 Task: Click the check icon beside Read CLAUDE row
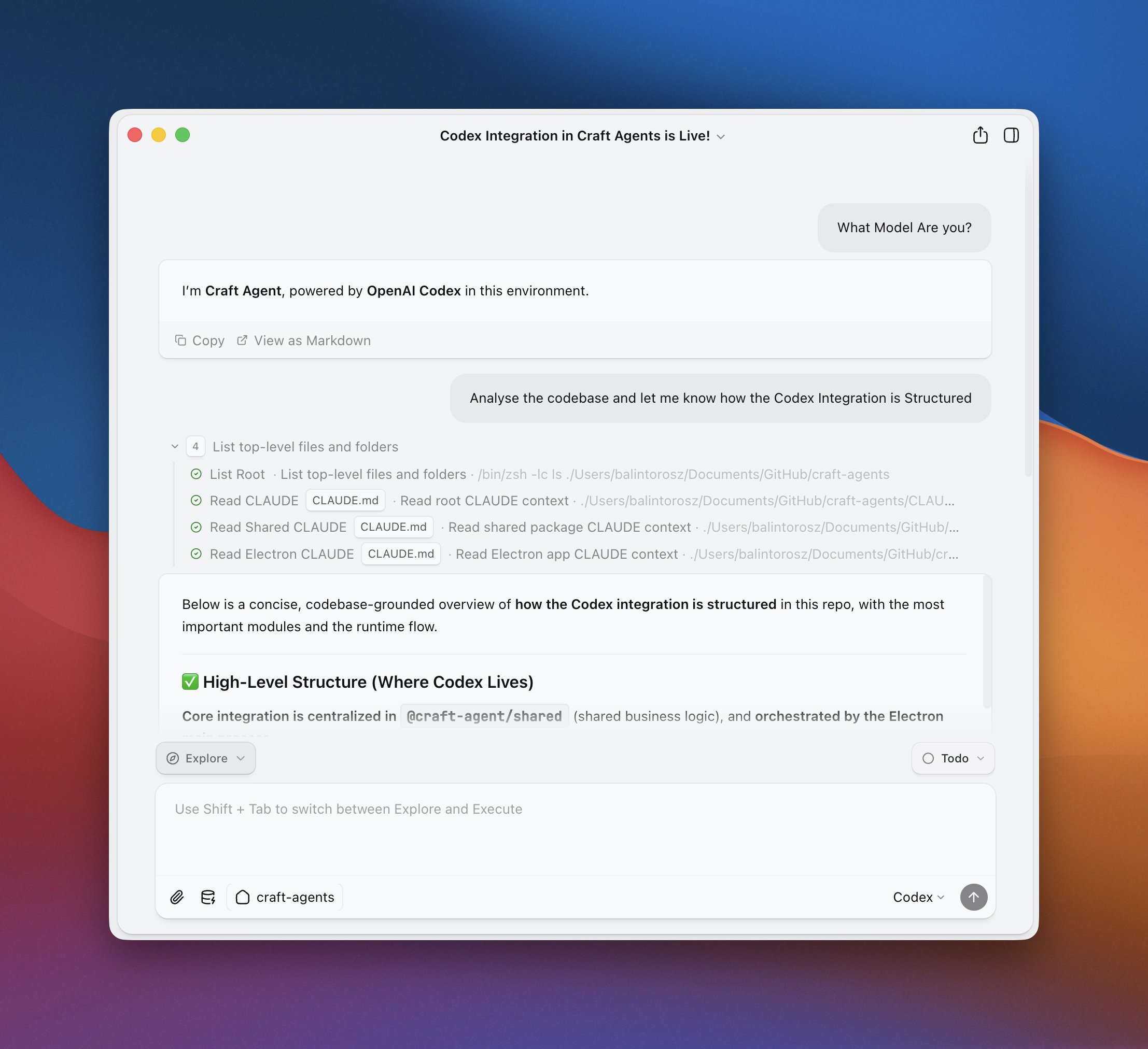pyautogui.click(x=196, y=501)
